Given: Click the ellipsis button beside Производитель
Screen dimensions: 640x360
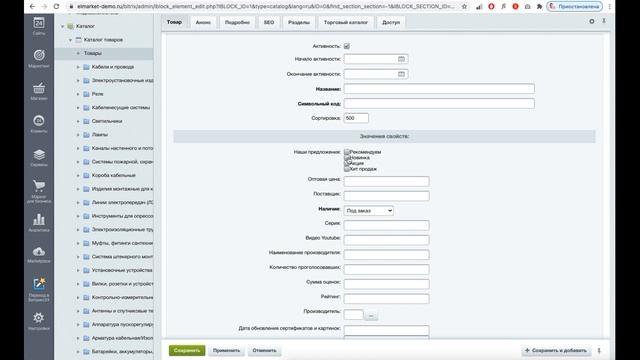Looking at the screenshot, I should pyautogui.click(x=371, y=316).
